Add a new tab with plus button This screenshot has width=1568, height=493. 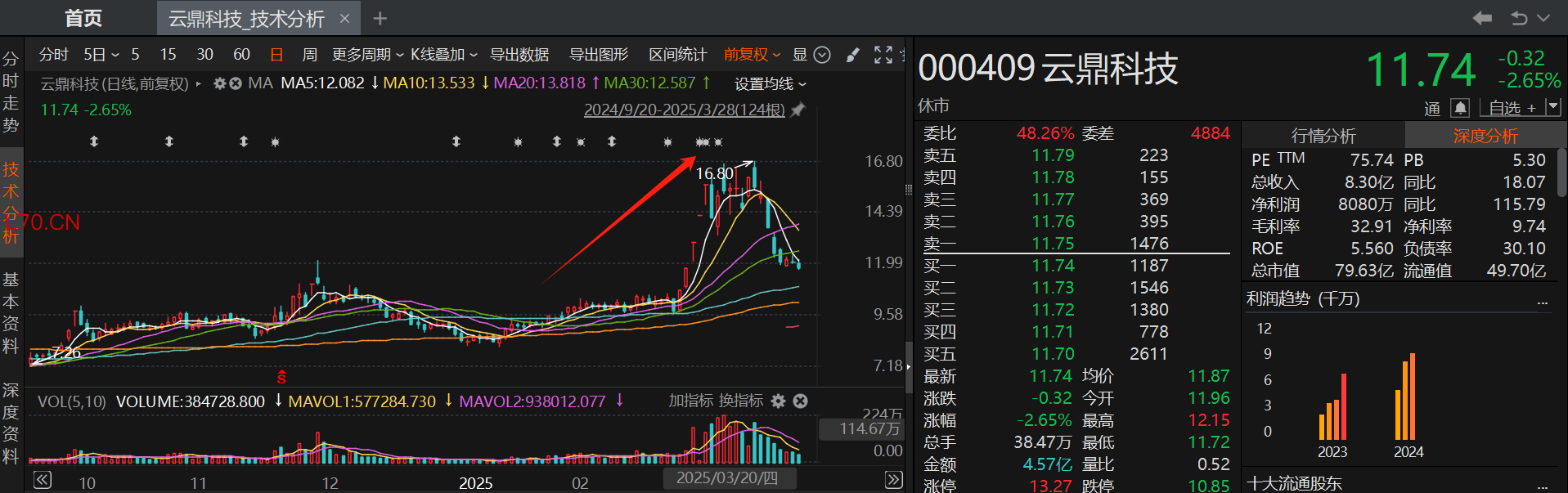[380, 18]
